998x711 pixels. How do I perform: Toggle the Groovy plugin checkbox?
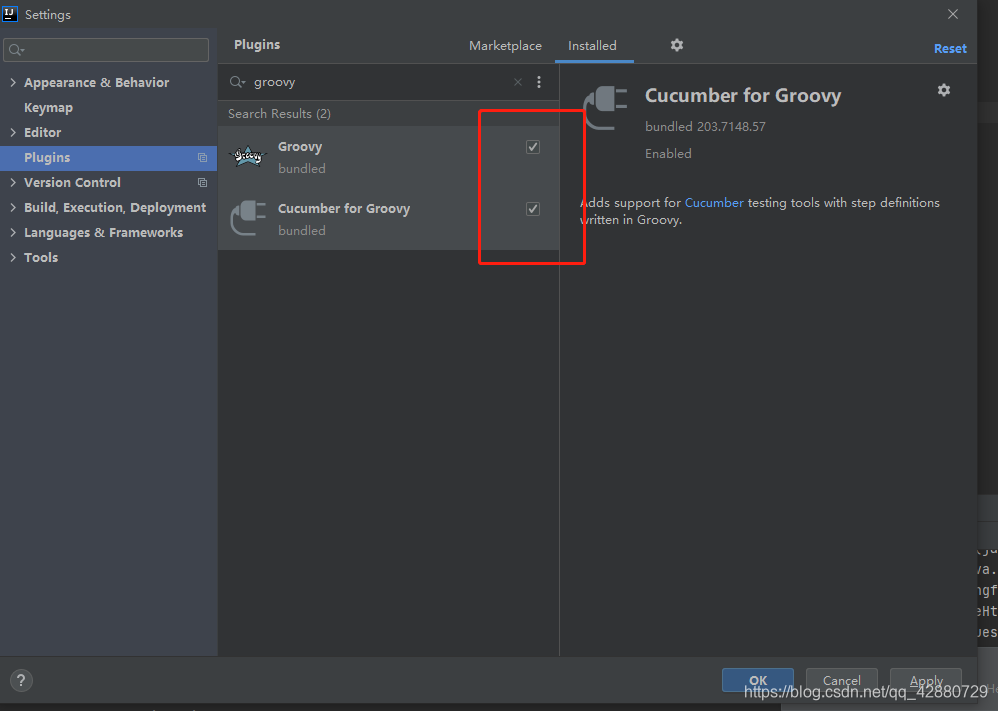tap(533, 147)
